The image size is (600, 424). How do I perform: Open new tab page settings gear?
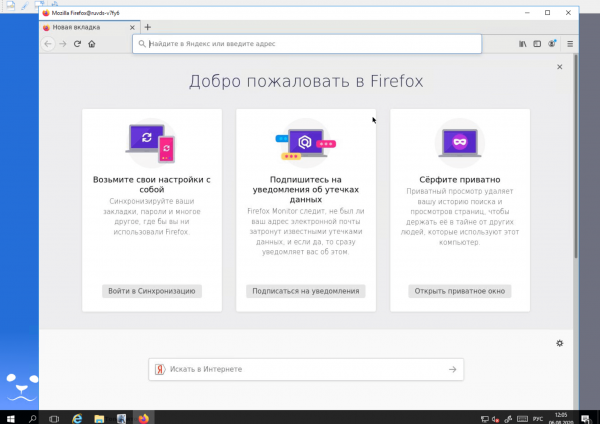pos(560,343)
